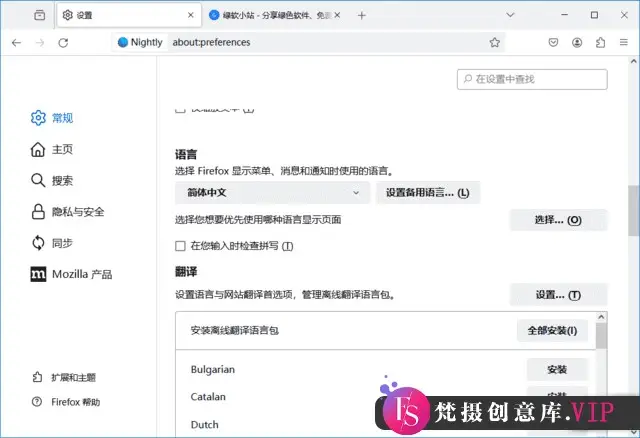Select 主页 in the sidebar

click(52, 149)
